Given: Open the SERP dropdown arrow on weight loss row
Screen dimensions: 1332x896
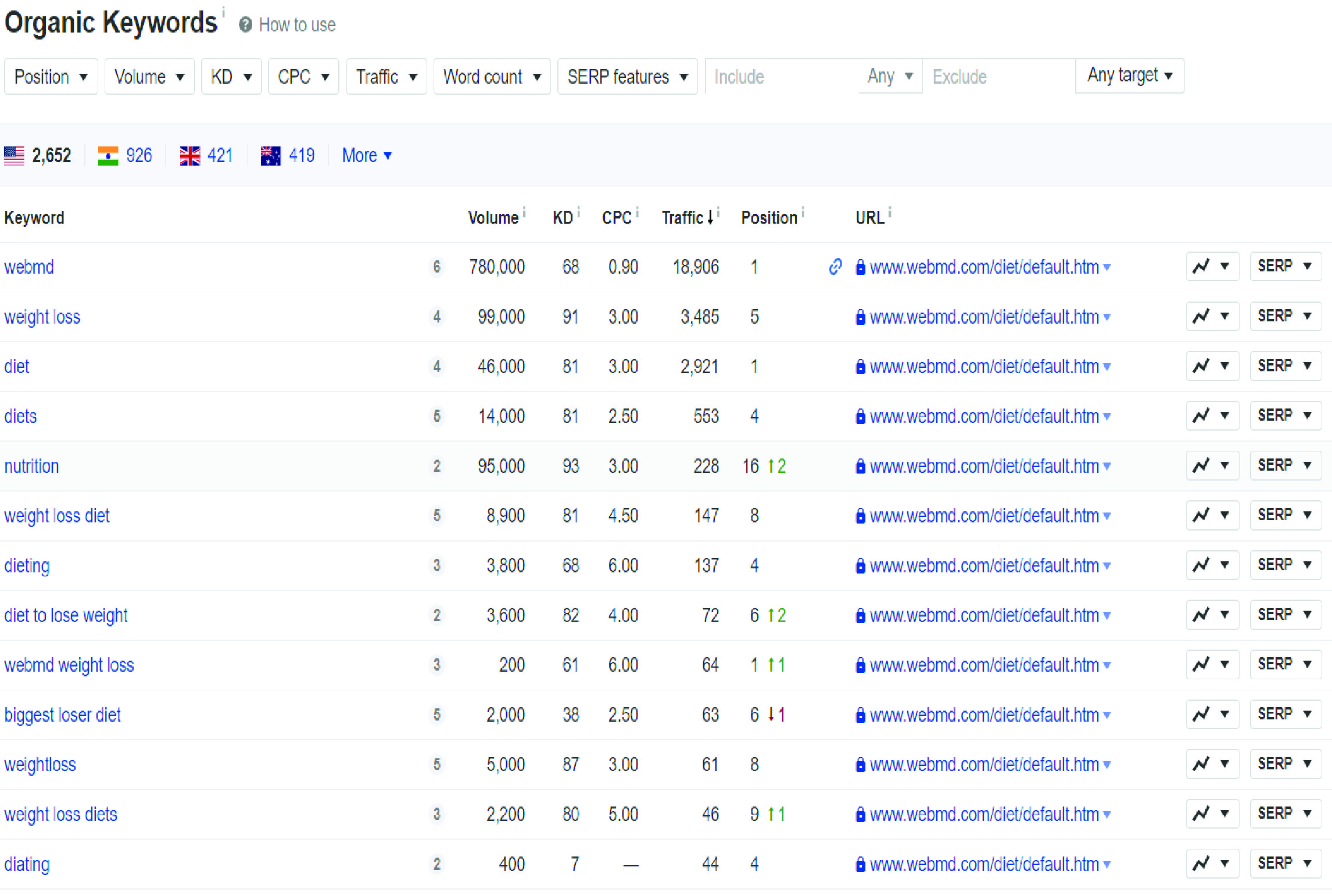Looking at the screenshot, I should click(1306, 316).
